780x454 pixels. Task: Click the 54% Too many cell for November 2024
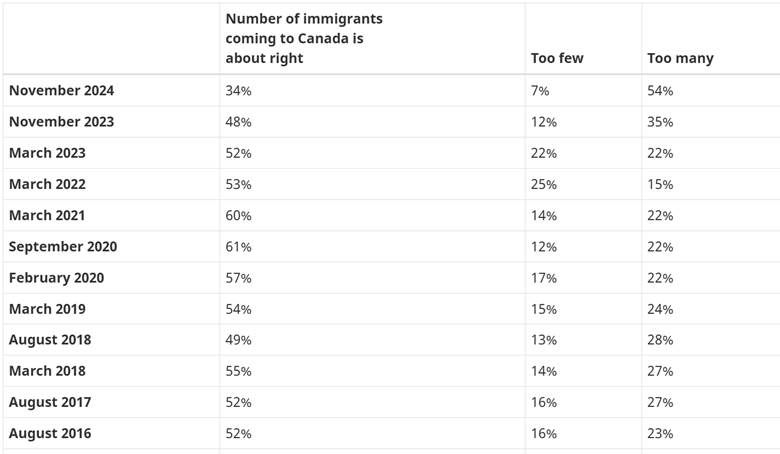point(660,91)
